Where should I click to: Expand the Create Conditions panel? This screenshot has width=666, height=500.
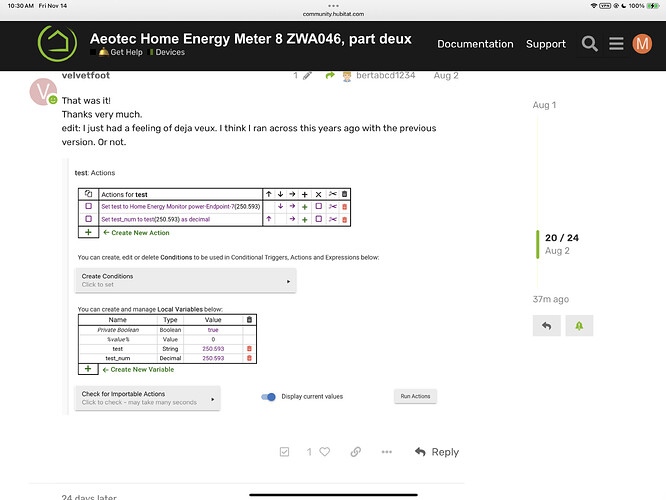186,280
